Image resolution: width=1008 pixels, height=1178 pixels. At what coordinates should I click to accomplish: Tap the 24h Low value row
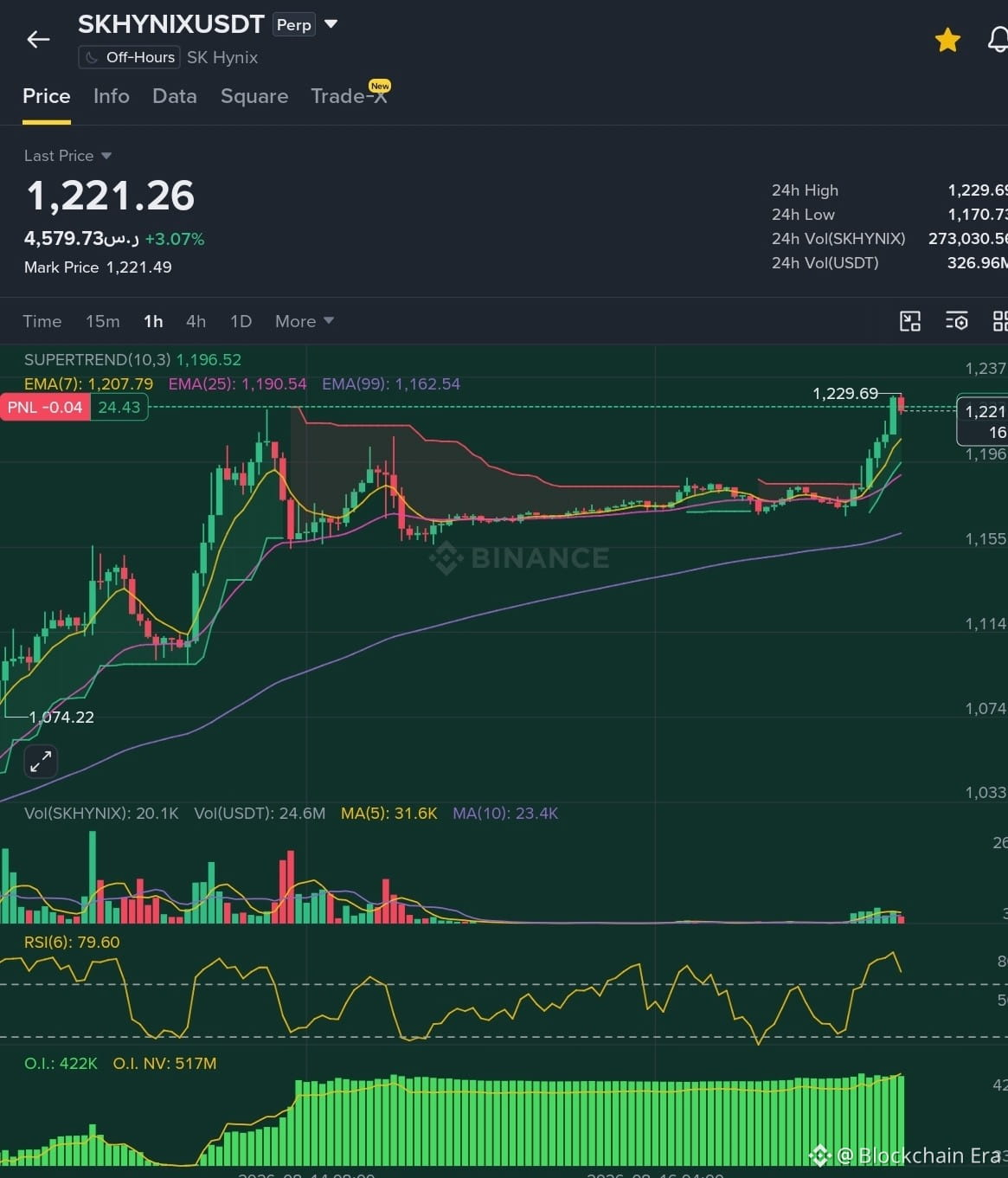click(889, 215)
